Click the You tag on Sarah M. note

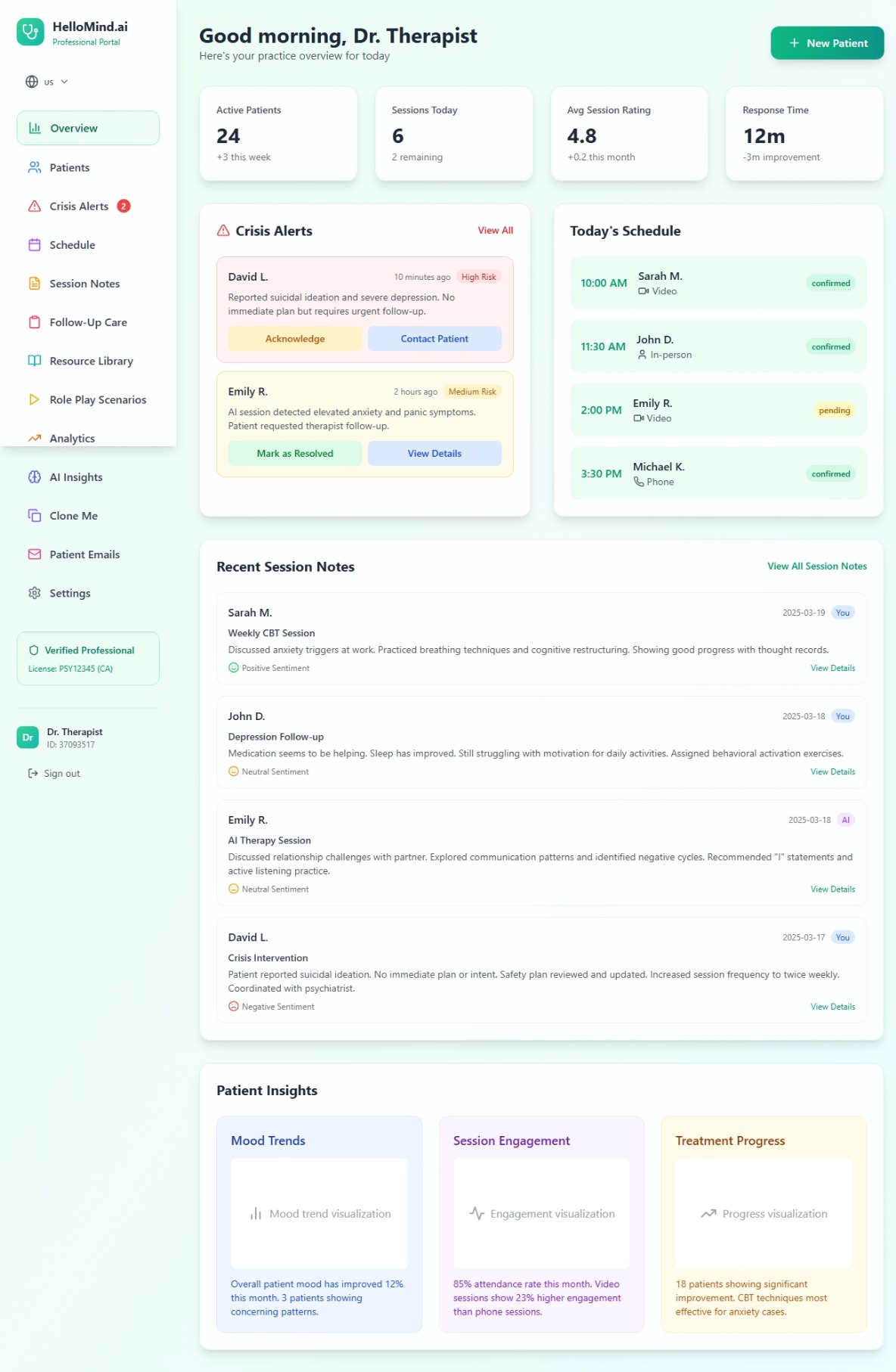tap(843, 613)
